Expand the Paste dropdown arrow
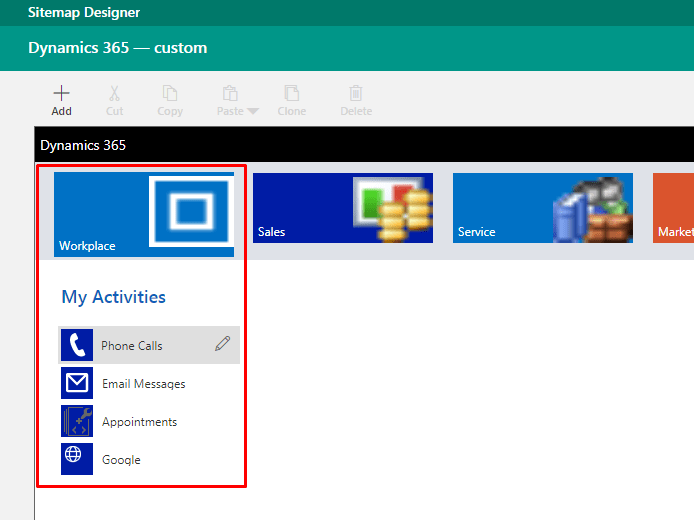 pos(253,111)
